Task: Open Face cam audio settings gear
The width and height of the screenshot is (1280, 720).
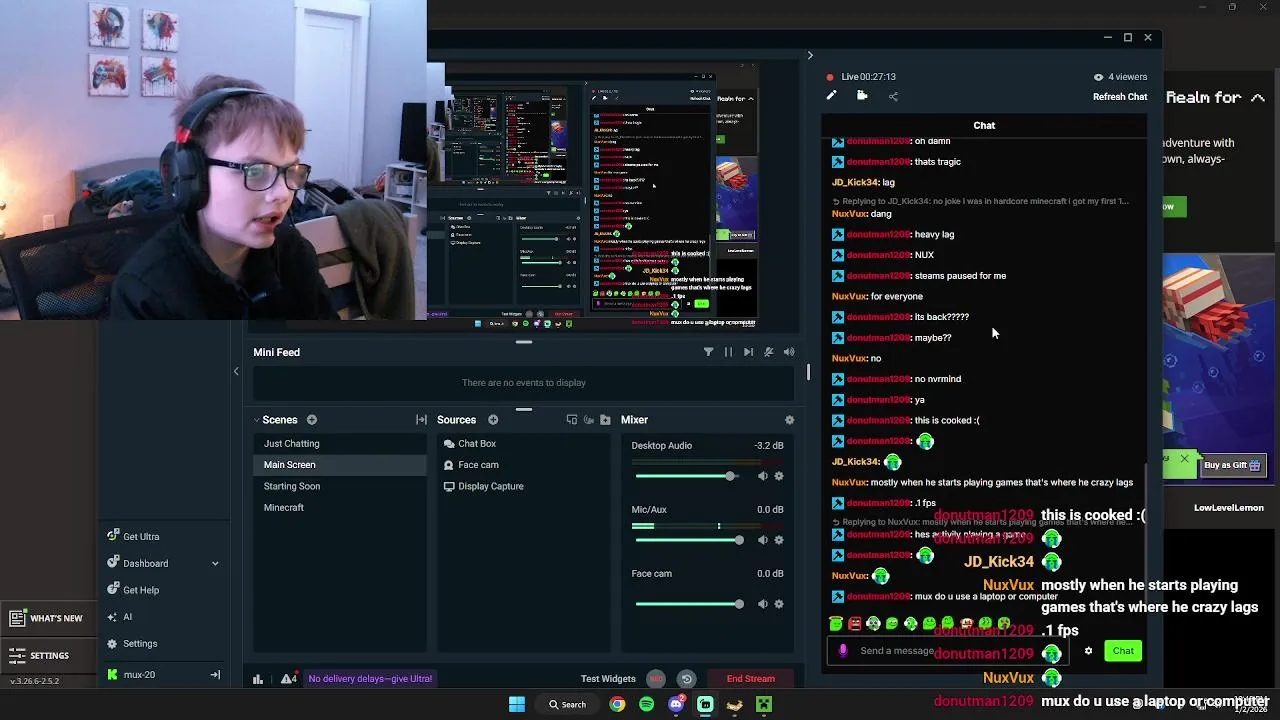Action: click(x=779, y=604)
